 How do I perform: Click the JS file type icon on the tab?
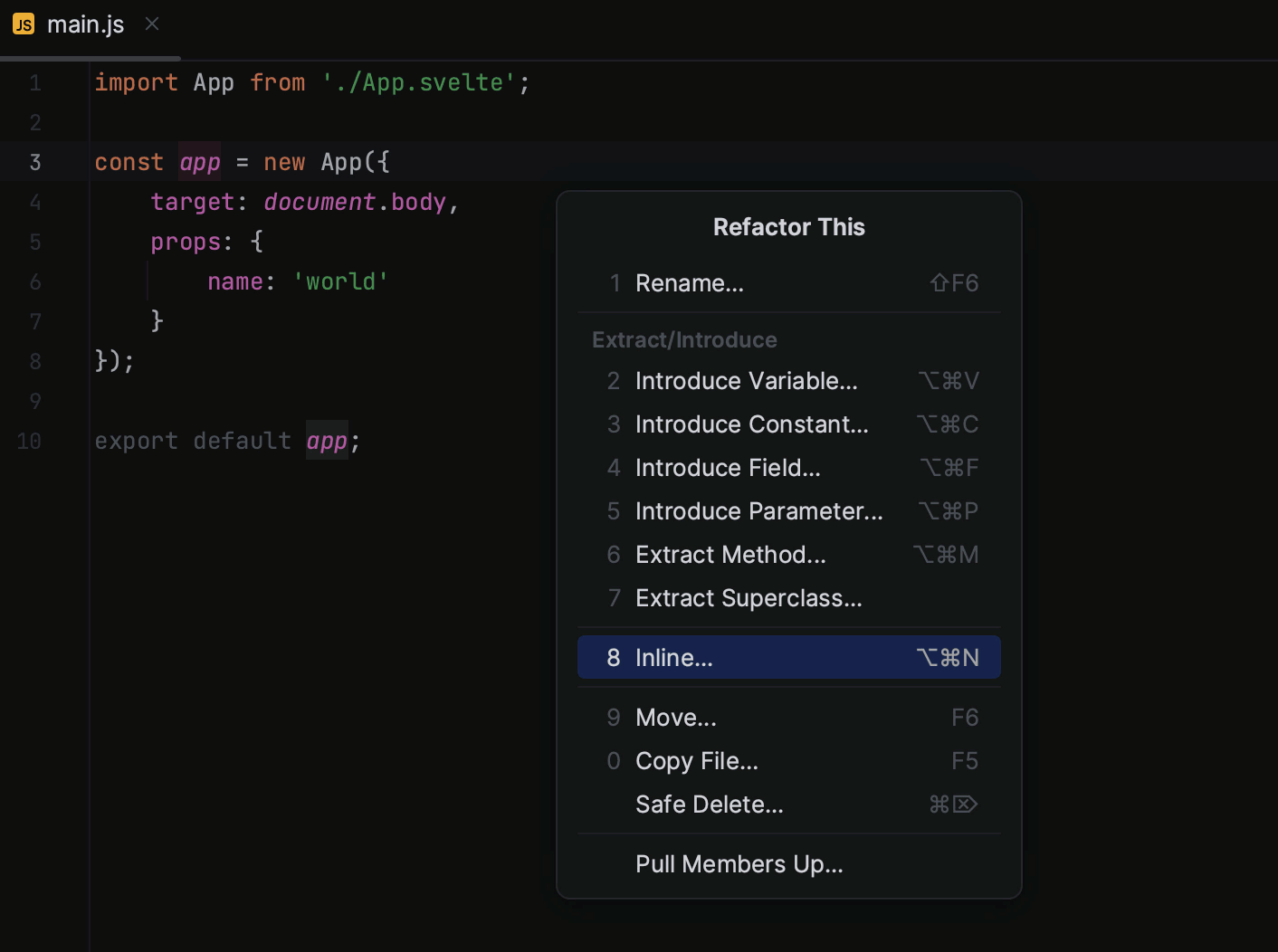pos(23,24)
